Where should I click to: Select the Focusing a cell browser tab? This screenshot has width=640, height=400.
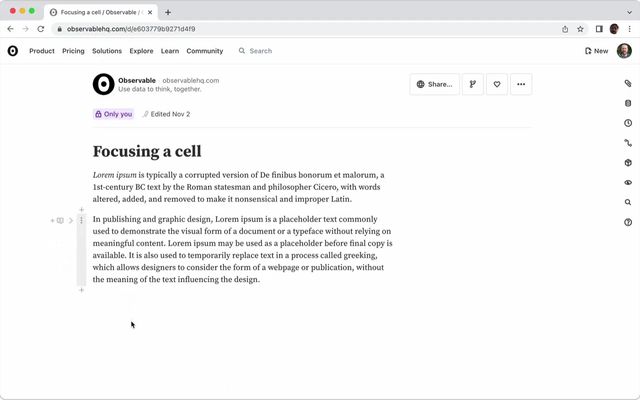tap(100, 12)
